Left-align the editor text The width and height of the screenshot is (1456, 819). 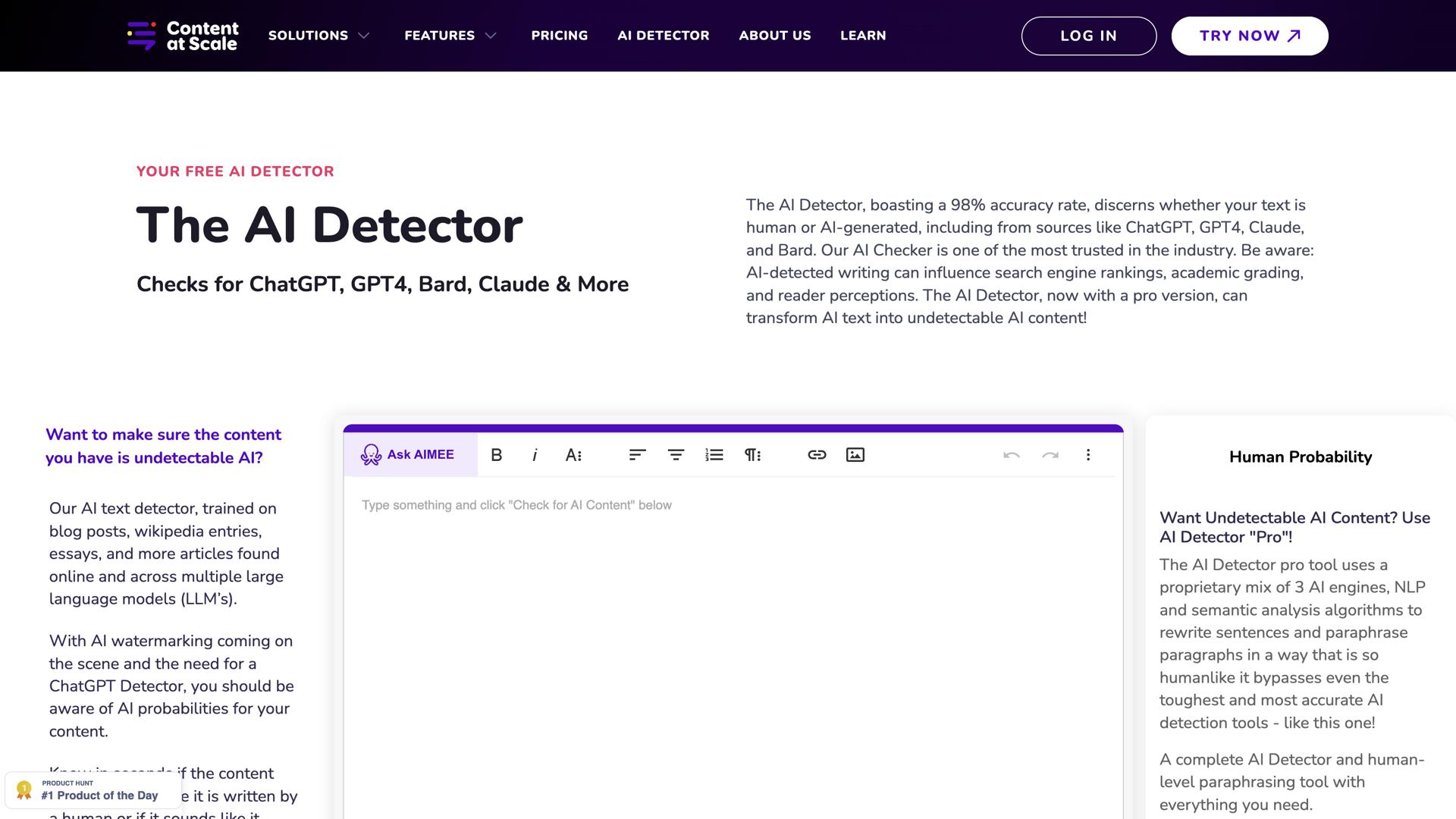point(637,455)
